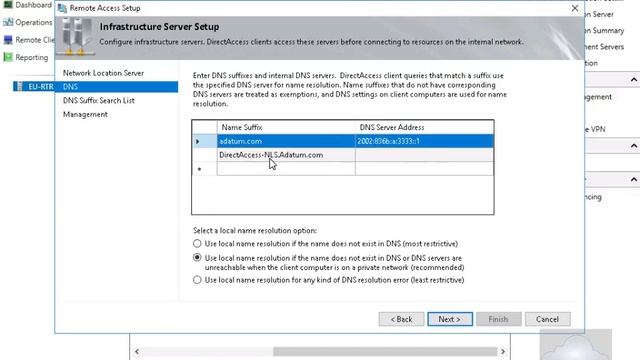
Task: Select the adatum.com name suffix cell
Action: click(x=286, y=141)
